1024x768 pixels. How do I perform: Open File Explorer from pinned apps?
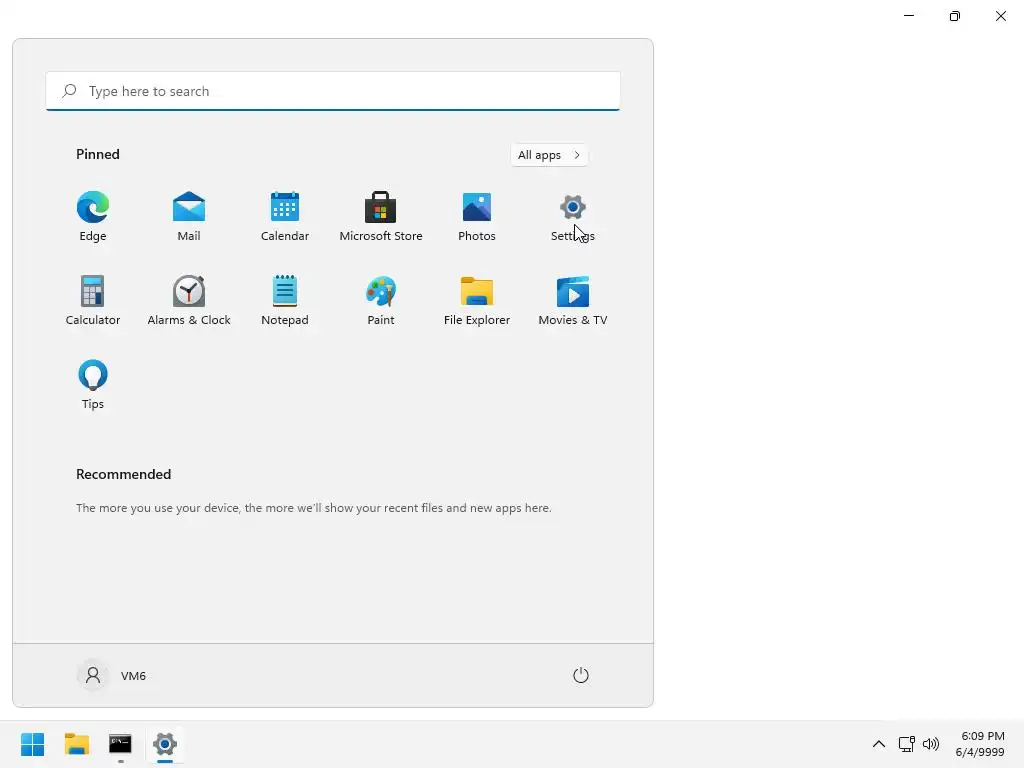pos(477,300)
